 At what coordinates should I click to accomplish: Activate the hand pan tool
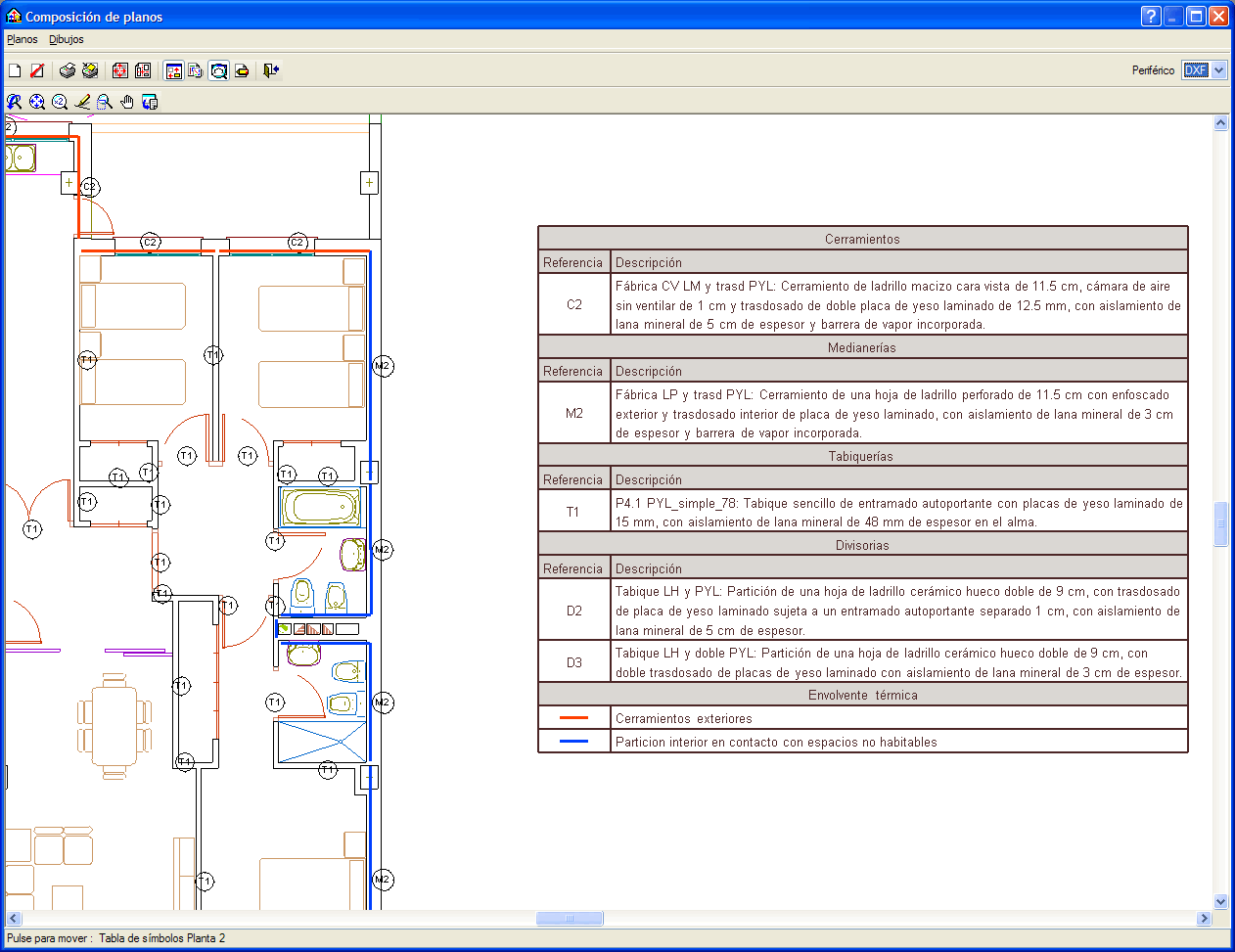pos(127,102)
